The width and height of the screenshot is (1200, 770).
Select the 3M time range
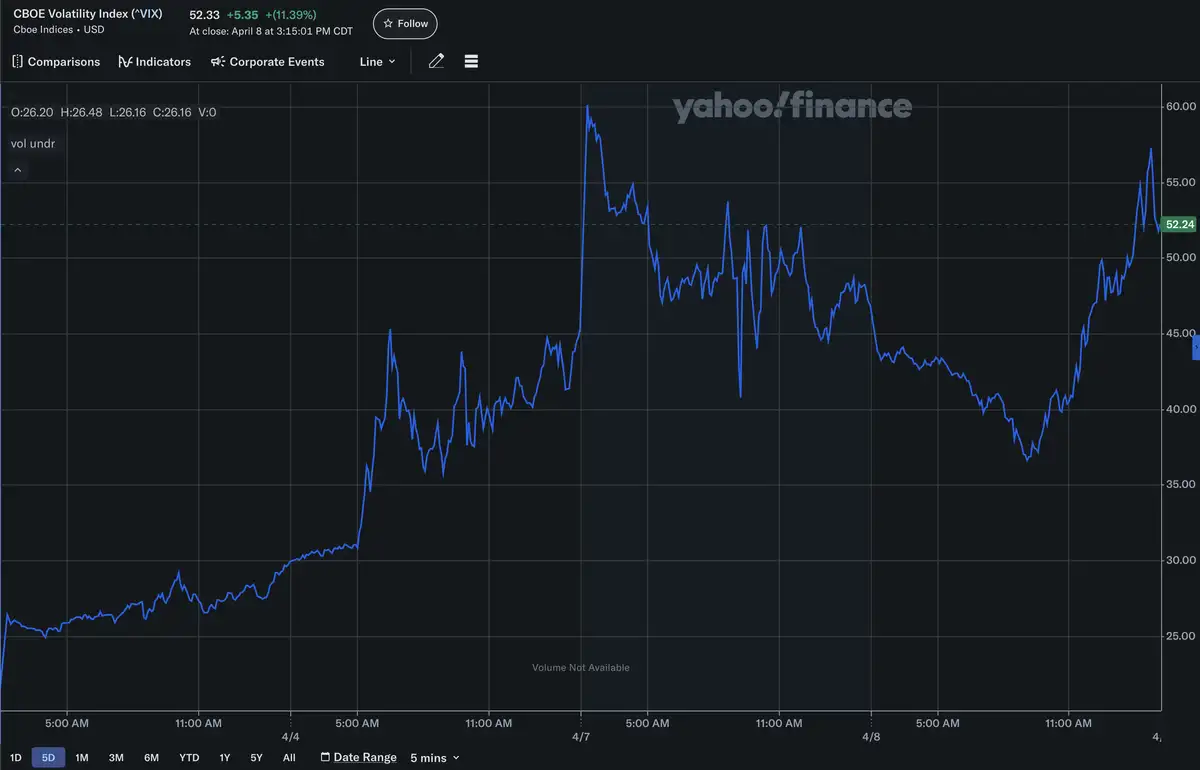coord(116,758)
